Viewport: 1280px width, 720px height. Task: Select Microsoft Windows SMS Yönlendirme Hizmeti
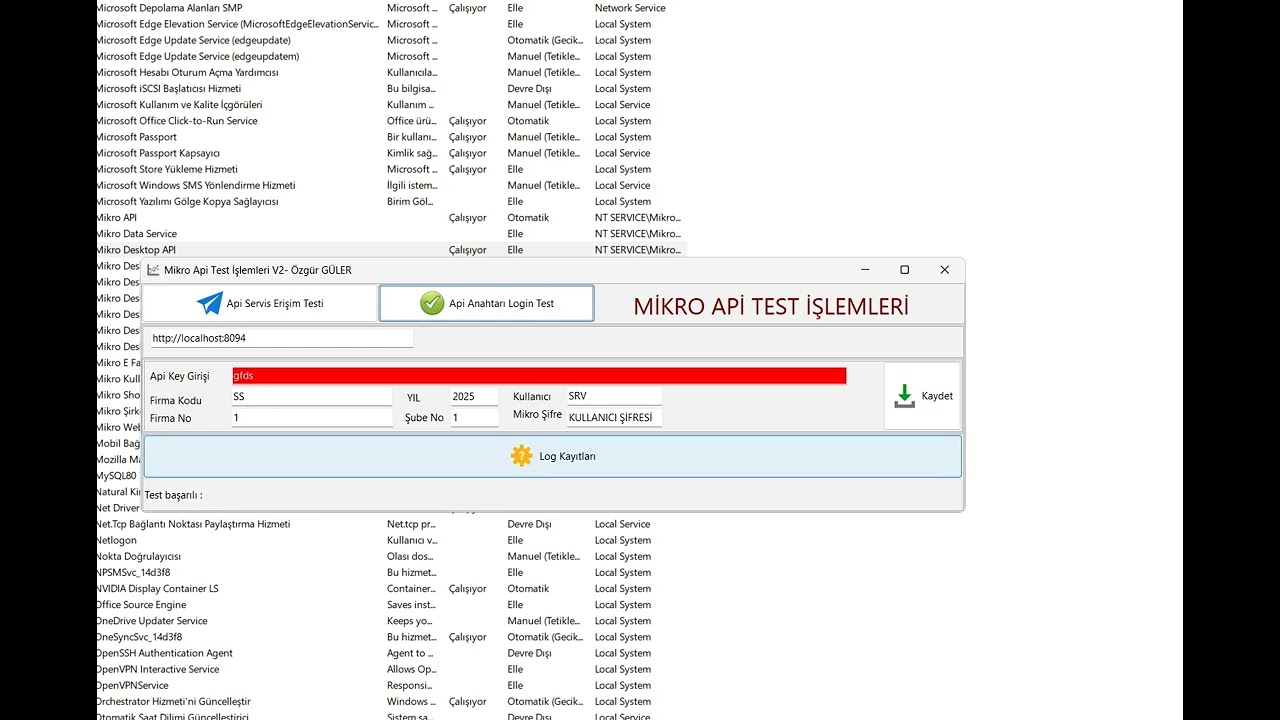(391, 185)
